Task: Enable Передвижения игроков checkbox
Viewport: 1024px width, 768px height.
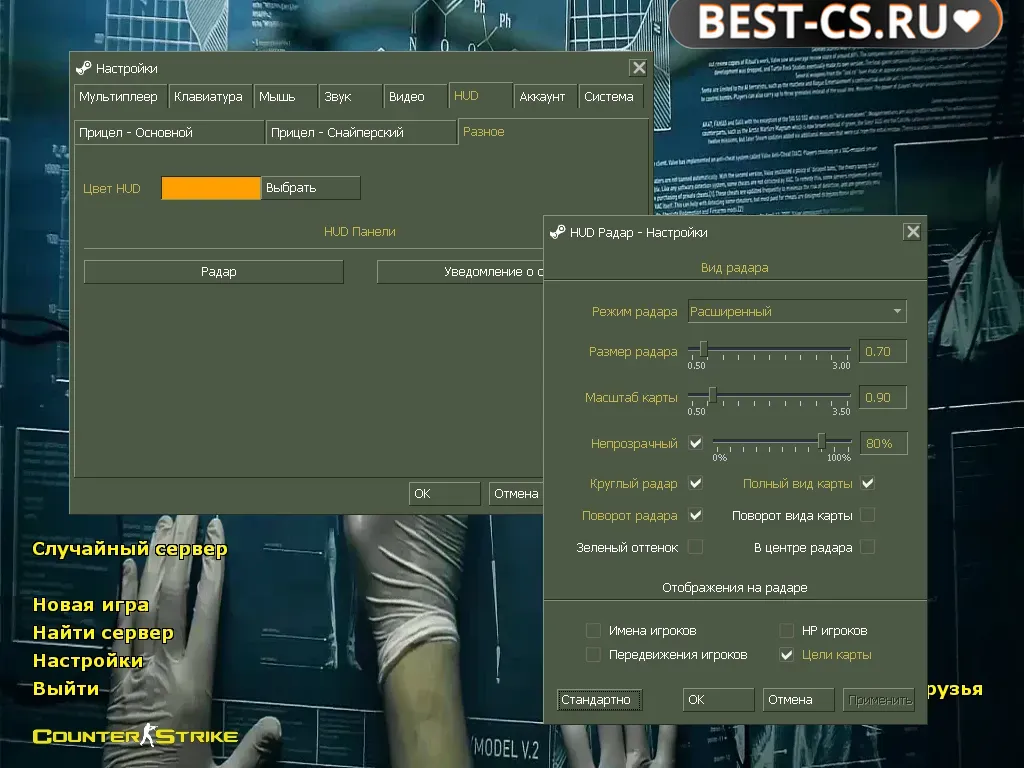Action: [593, 654]
